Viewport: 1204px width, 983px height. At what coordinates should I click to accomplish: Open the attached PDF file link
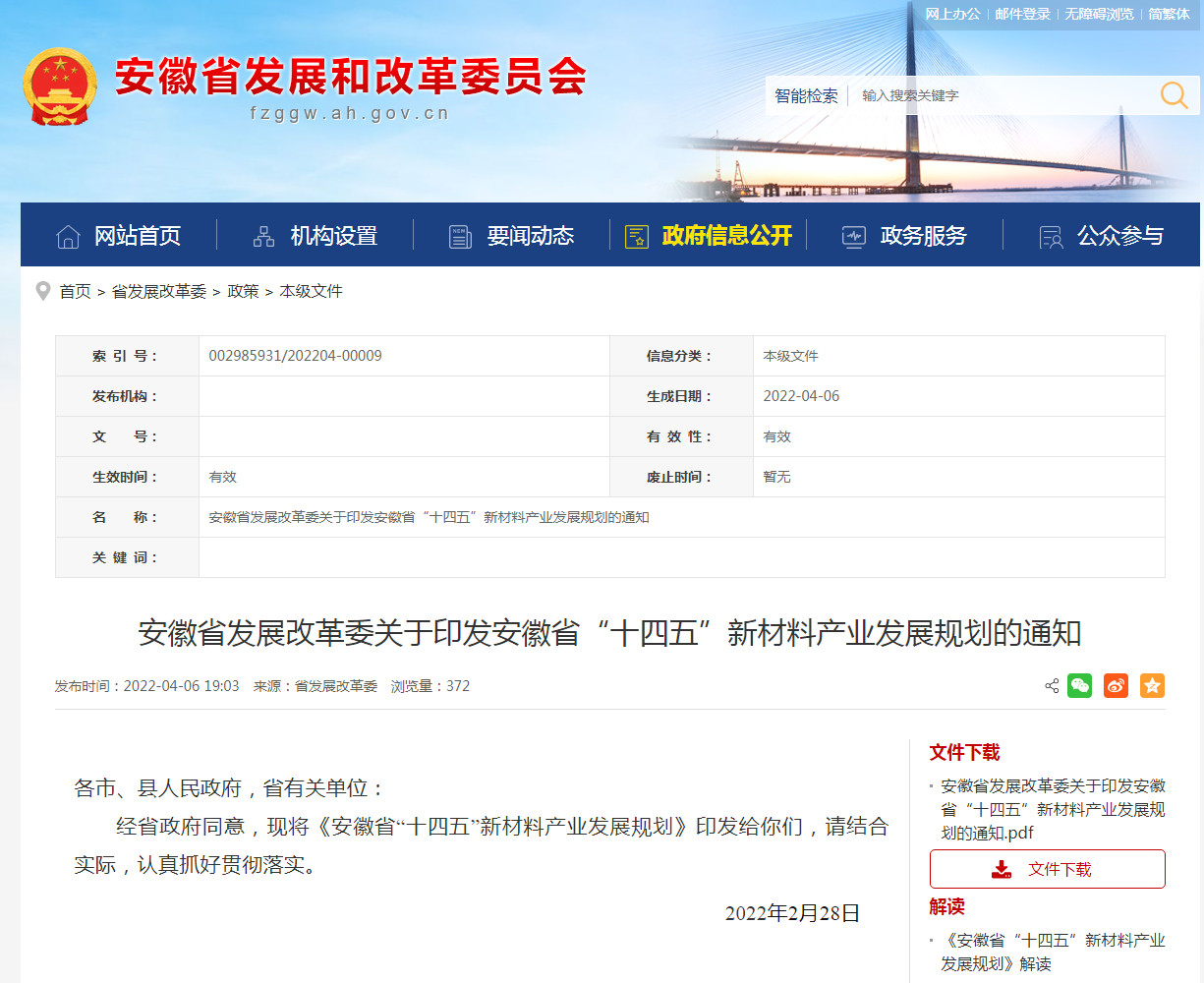coord(1053,809)
